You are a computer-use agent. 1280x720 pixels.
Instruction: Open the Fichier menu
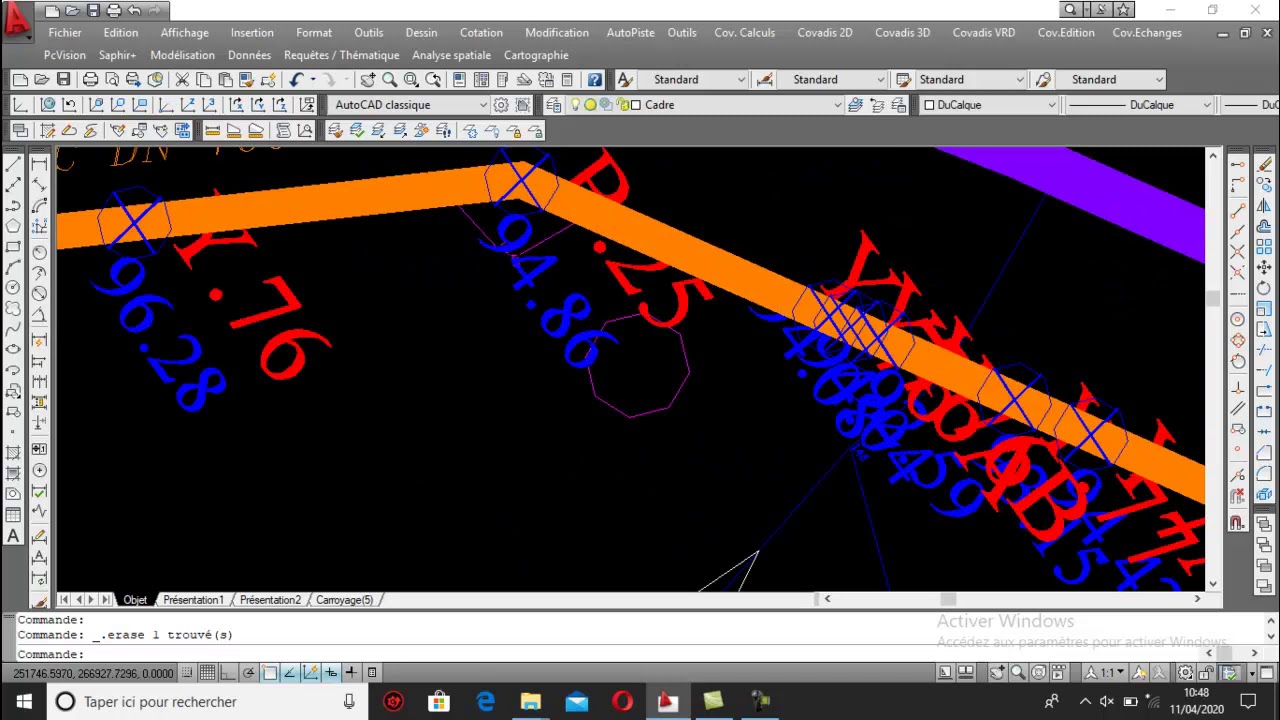[65, 32]
